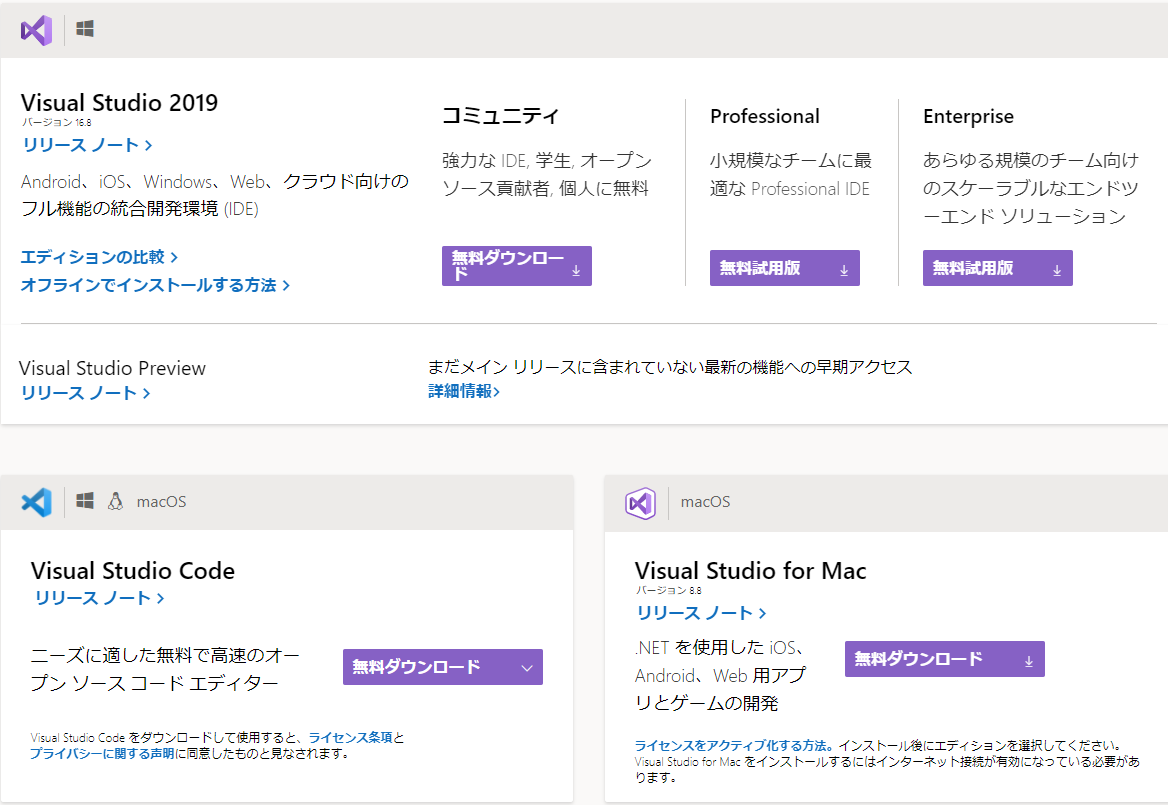Click the purple Visual Studio 2019 logo icon
Screen dimensions: 1168x805
click(x=36, y=31)
